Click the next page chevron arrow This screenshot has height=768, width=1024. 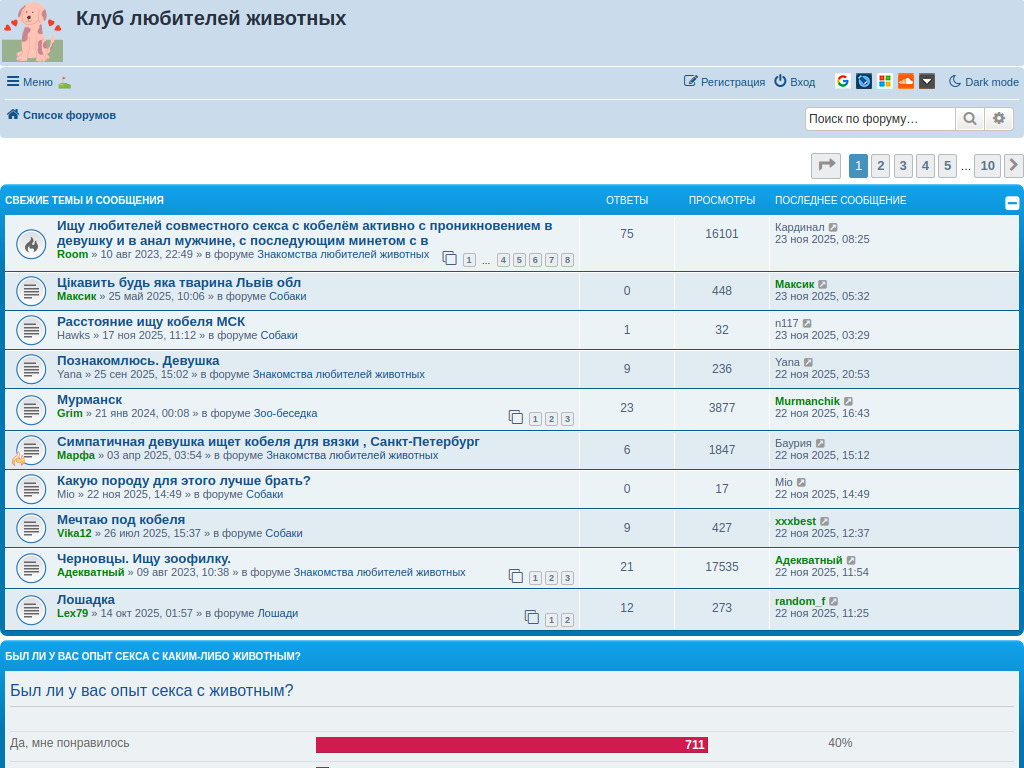click(x=1013, y=166)
